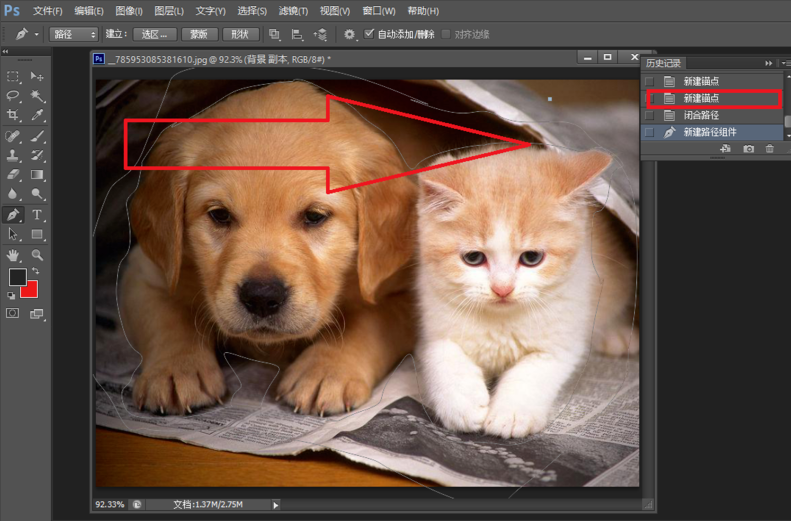Toggle history brush source box for 新建路径组件
This screenshot has width=791, height=521.
(649, 132)
